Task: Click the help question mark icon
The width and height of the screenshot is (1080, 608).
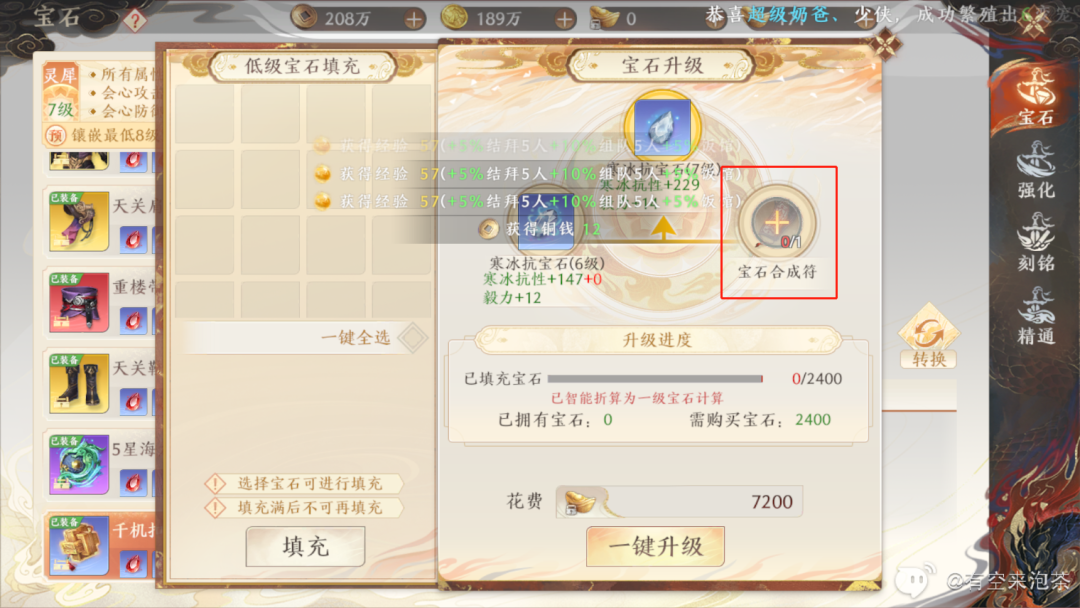Action: pos(135,20)
